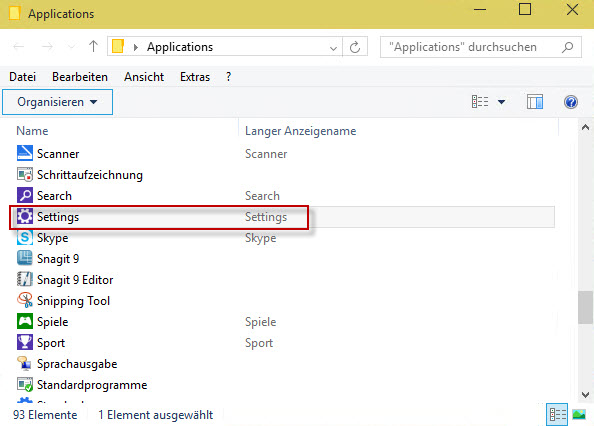This screenshot has height=426, width=594.
Task: Select the Settings gear icon
Action: click(25, 217)
